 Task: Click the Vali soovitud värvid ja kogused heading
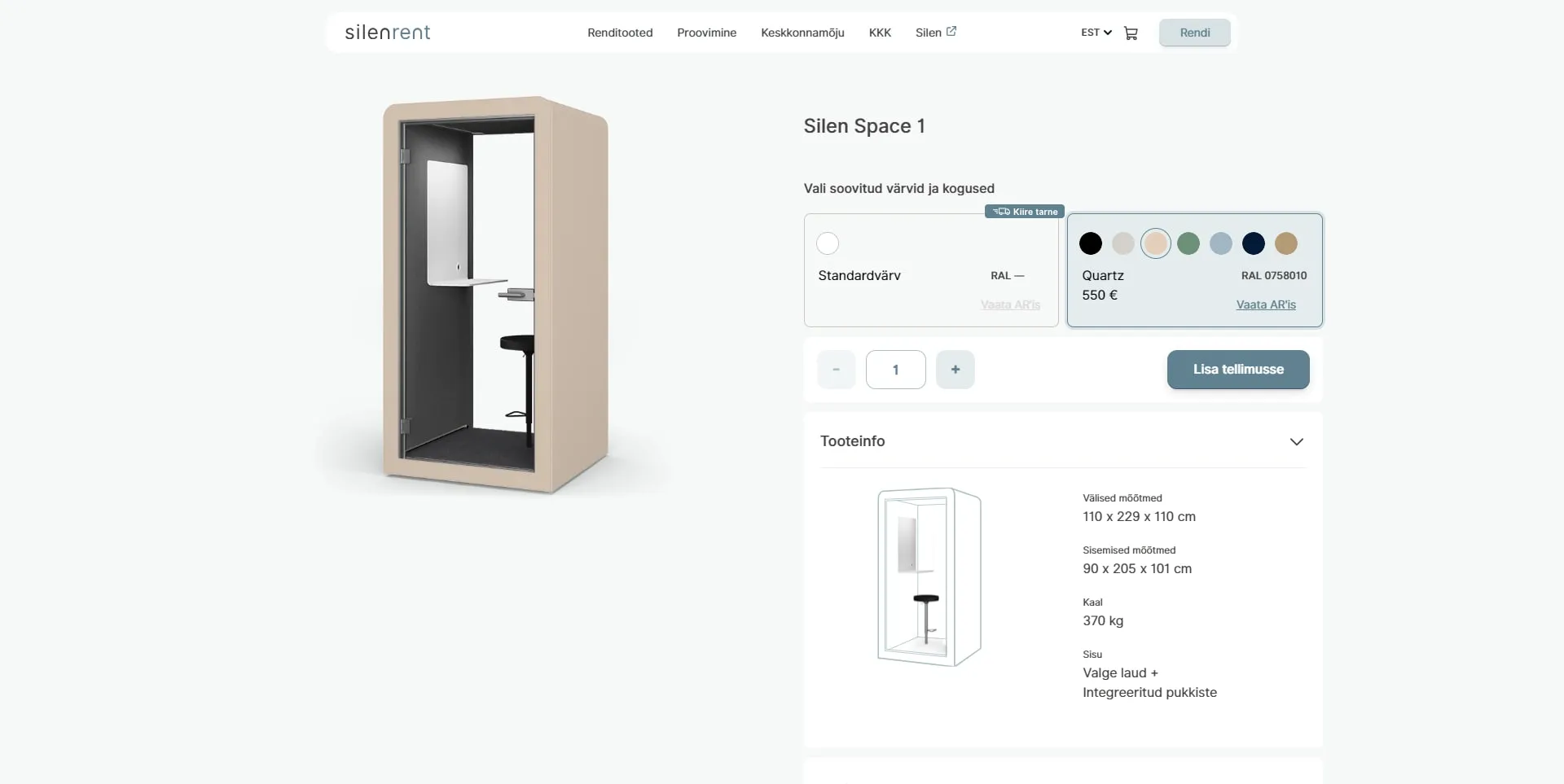(x=898, y=189)
